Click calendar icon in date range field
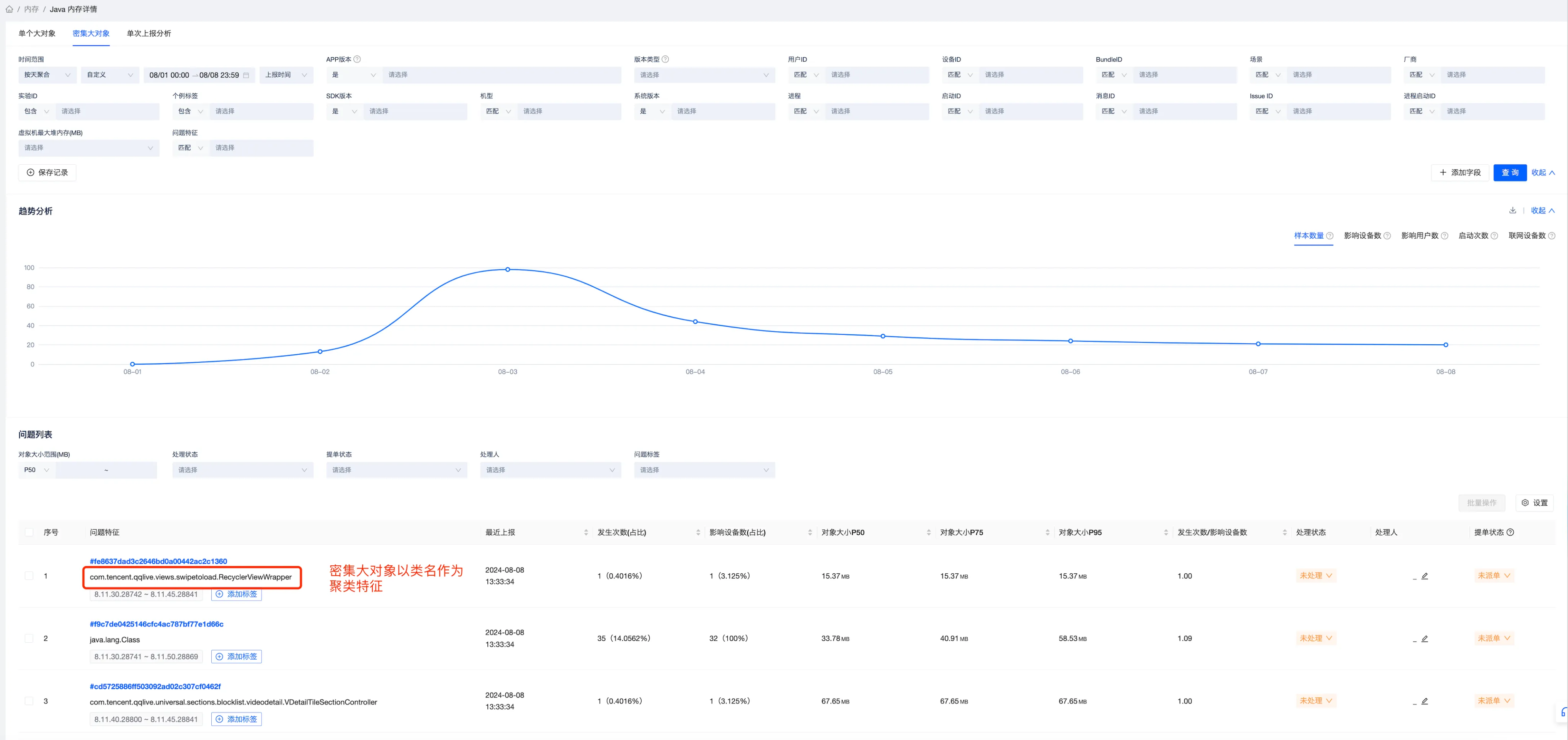 [x=246, y=75]
